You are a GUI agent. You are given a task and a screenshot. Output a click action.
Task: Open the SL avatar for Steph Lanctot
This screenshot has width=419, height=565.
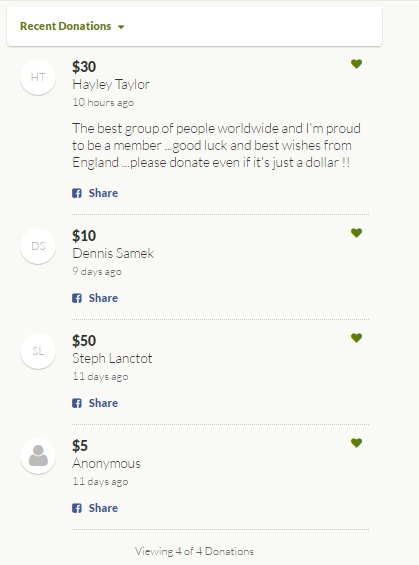click(x=38, y=351)
